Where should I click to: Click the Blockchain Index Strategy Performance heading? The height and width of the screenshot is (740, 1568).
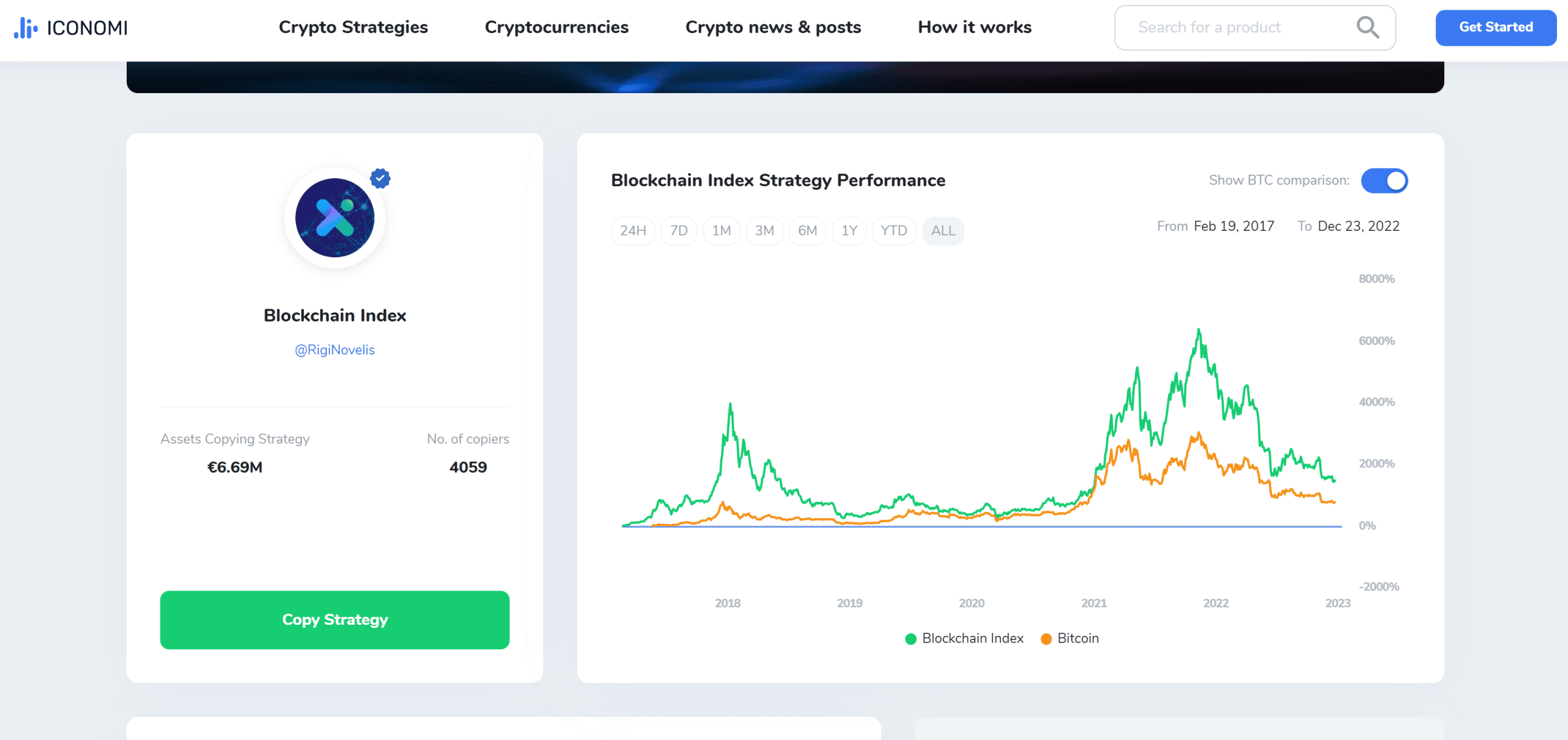click(x=778, y=181)
